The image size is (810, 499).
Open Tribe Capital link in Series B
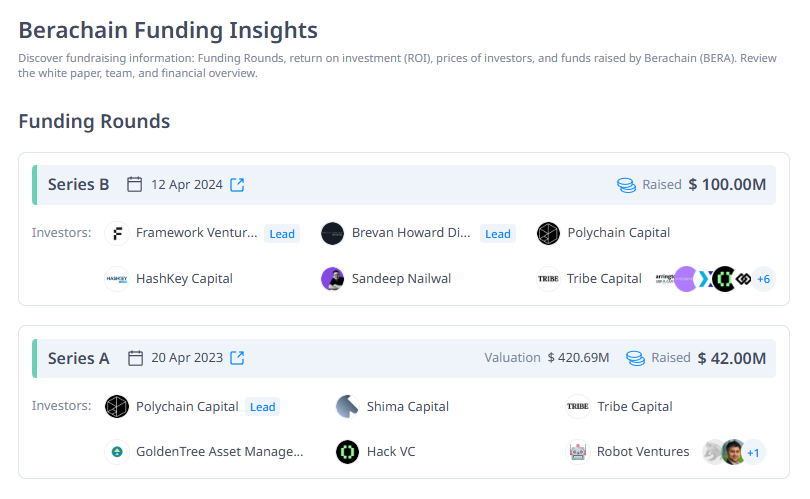click(604, 279)
